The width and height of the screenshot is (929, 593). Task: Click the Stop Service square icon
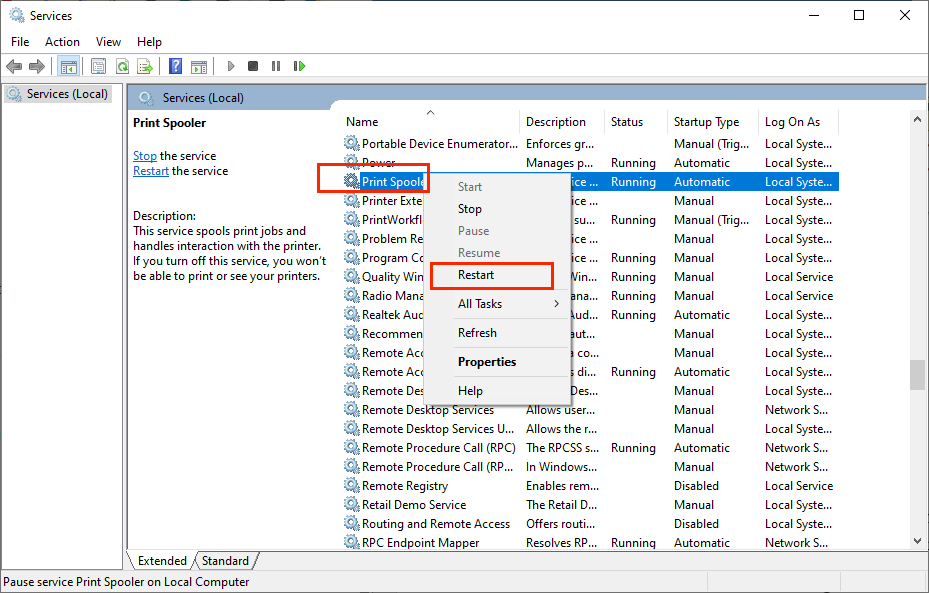[253, 66]
